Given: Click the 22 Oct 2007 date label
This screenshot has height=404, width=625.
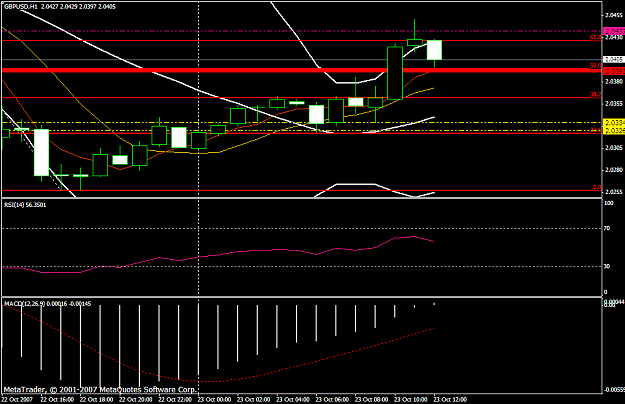Looking at the screenshot, I should click(17, 399).
